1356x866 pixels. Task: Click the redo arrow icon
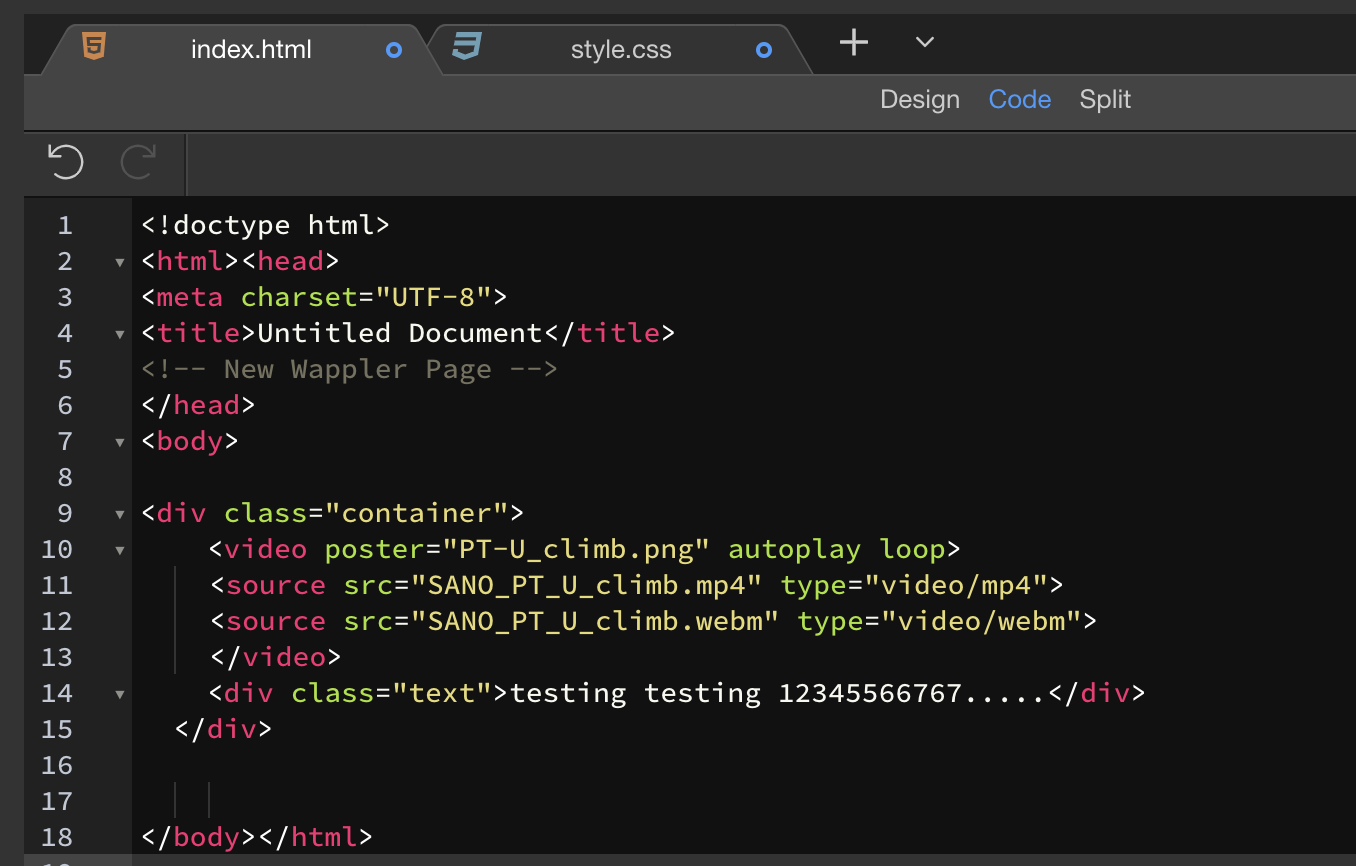coord(138,162)
